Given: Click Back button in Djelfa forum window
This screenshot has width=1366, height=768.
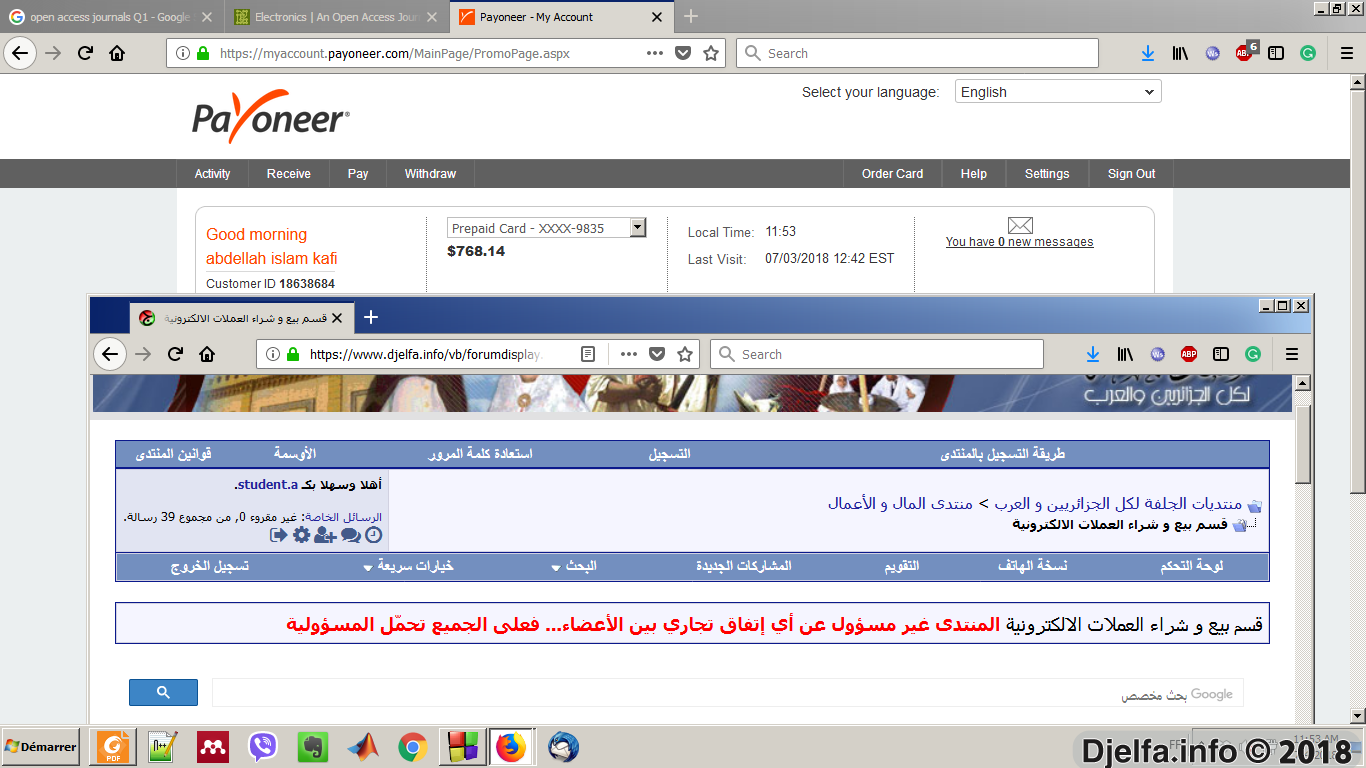Looking at the screenshot, I should tap(110, 354).
